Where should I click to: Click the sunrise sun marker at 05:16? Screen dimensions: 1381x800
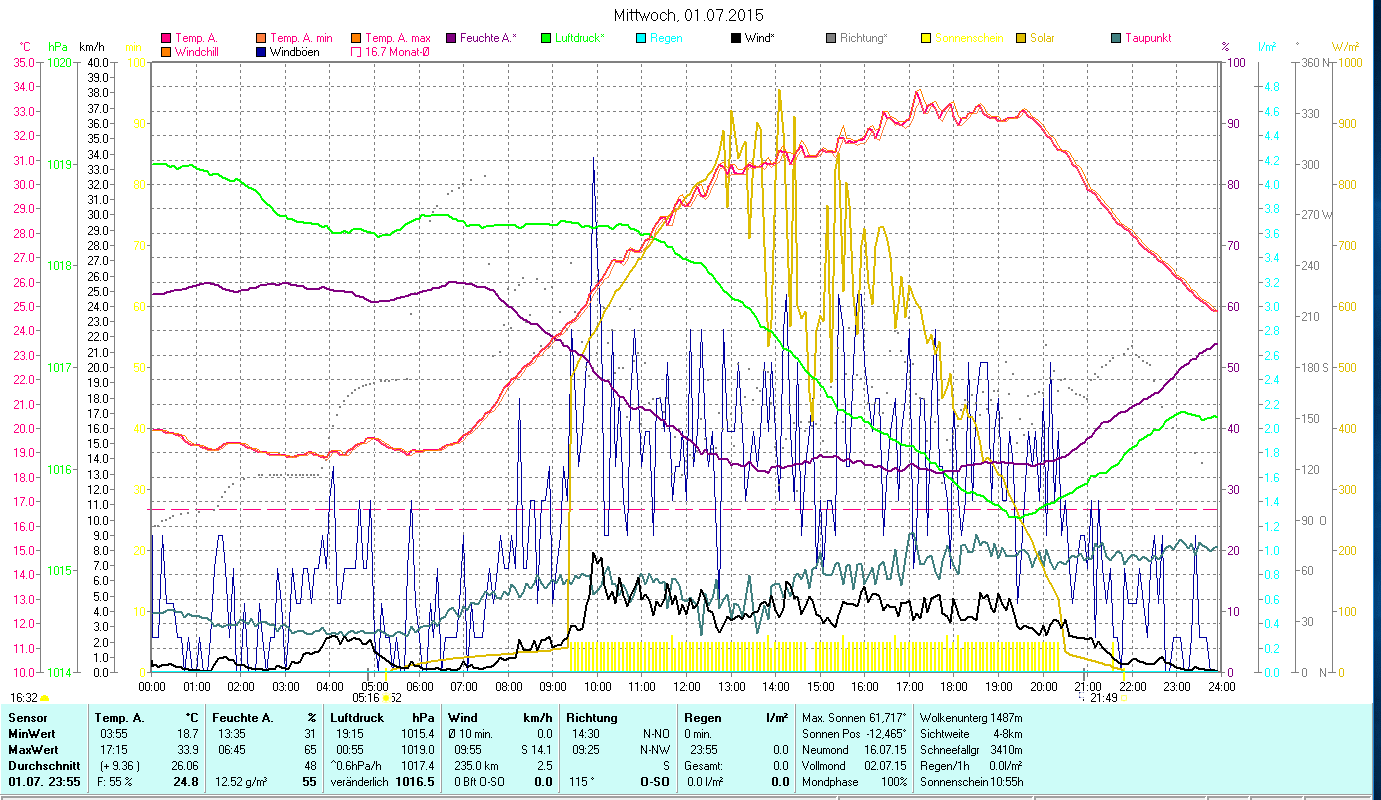pos(386,698)
